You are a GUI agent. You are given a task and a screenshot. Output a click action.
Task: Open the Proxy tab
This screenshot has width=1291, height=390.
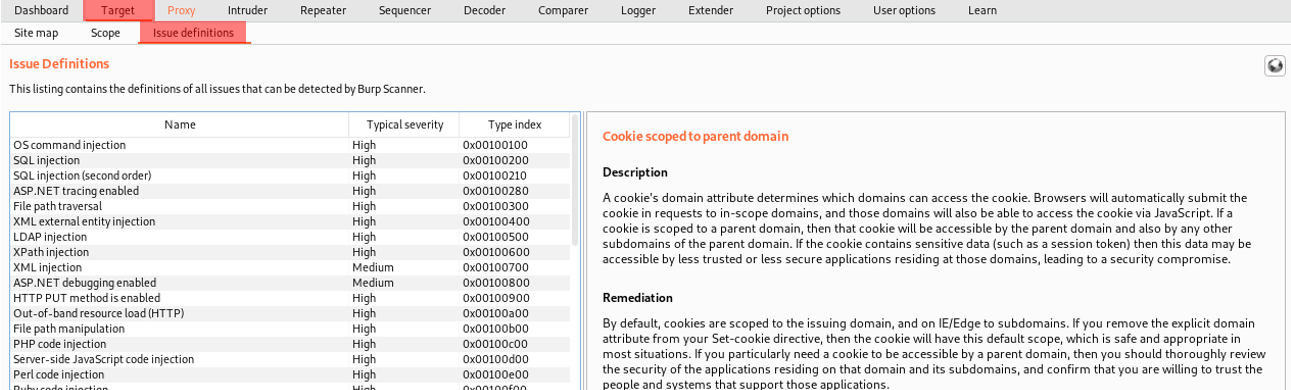pyautogui.click(x=181, y=10)
